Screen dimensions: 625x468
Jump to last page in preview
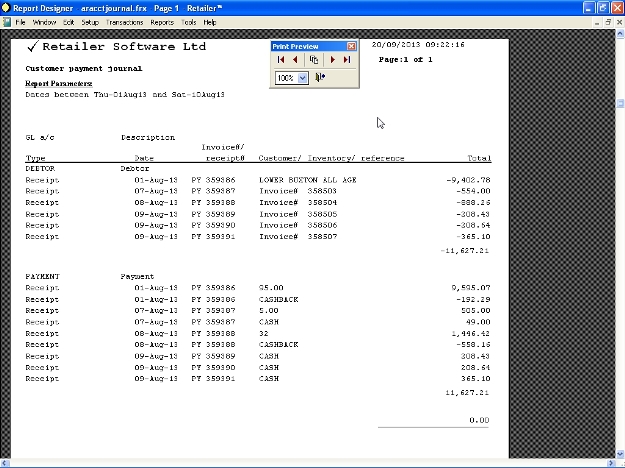(x=346, y=60)
